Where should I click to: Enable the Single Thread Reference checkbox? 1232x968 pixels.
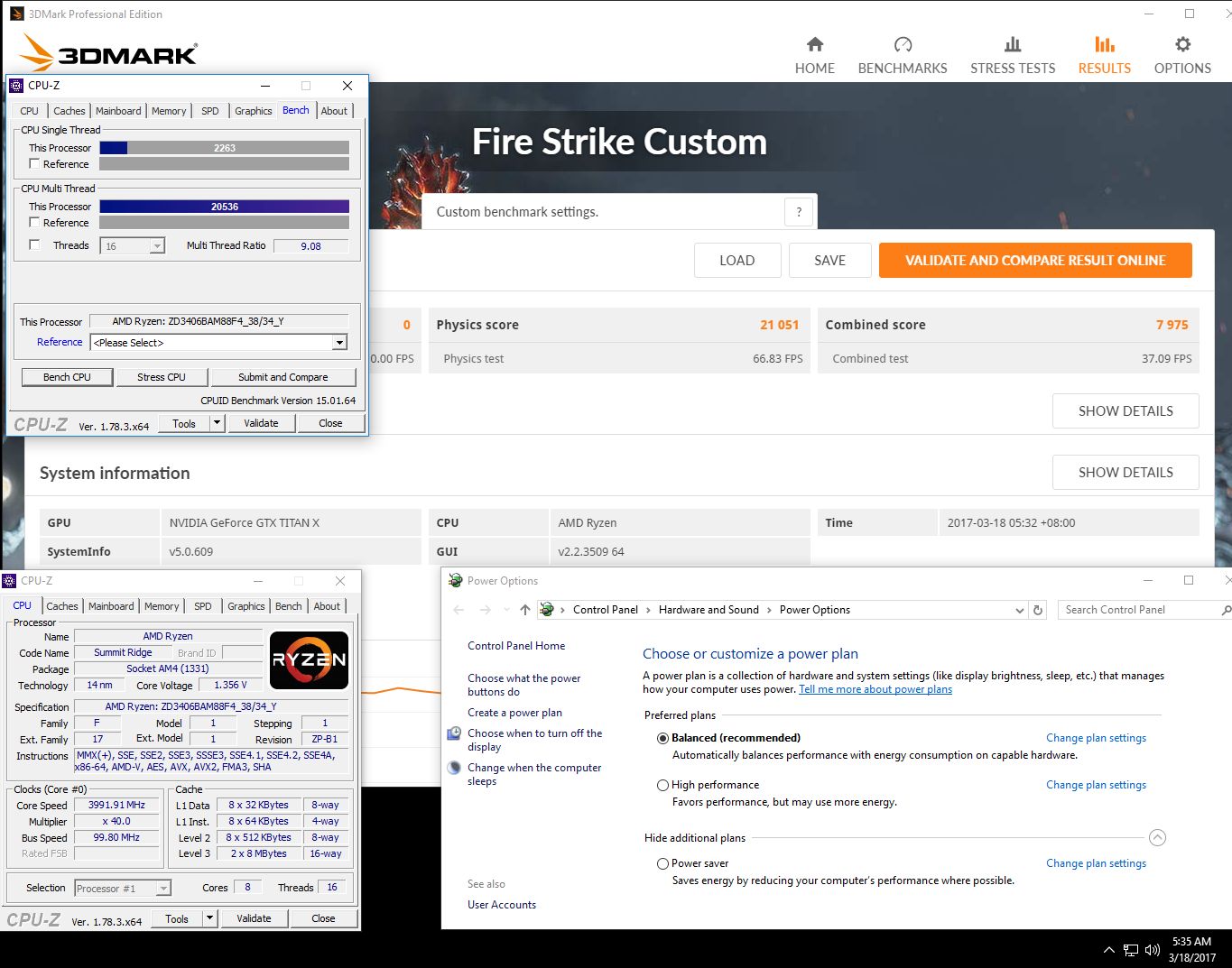coord(34,164)
